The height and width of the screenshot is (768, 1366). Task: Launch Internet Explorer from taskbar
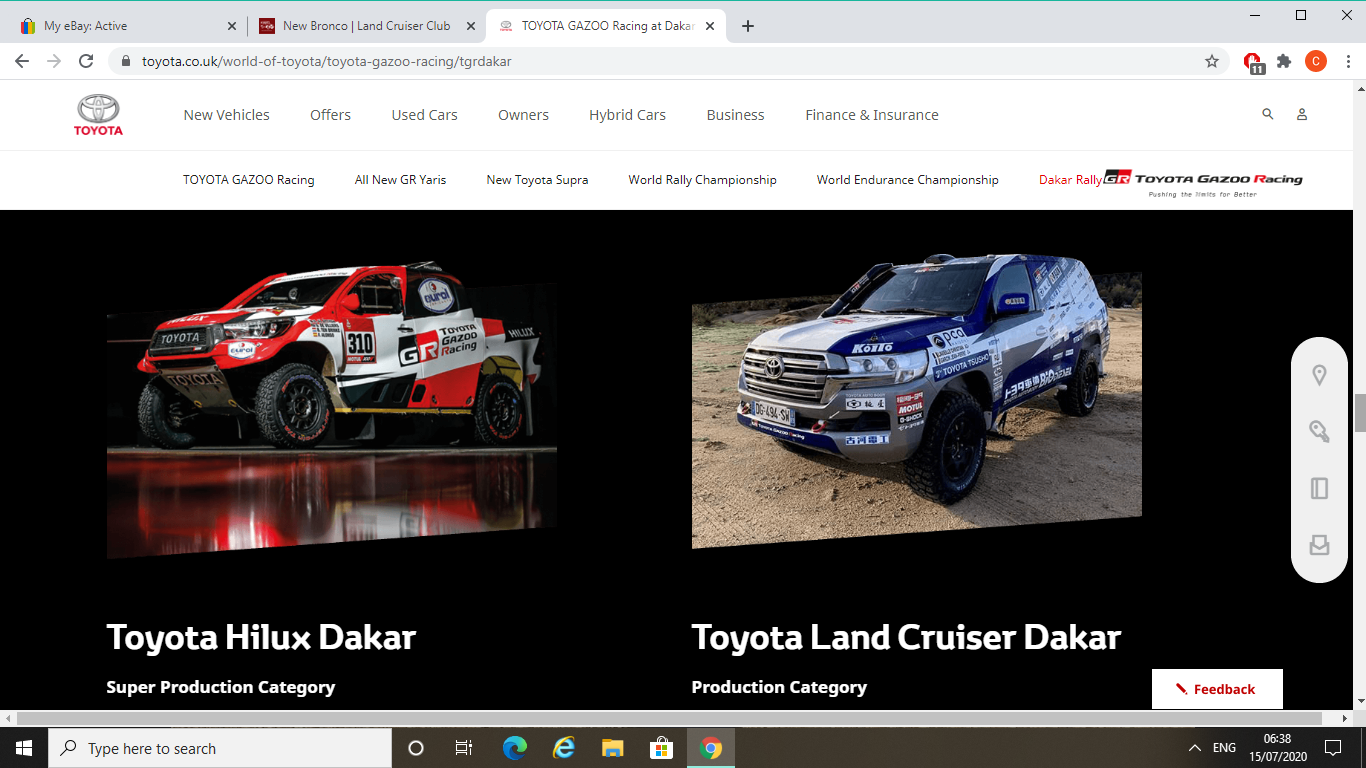pyautogui.click(x=564, y=748)
